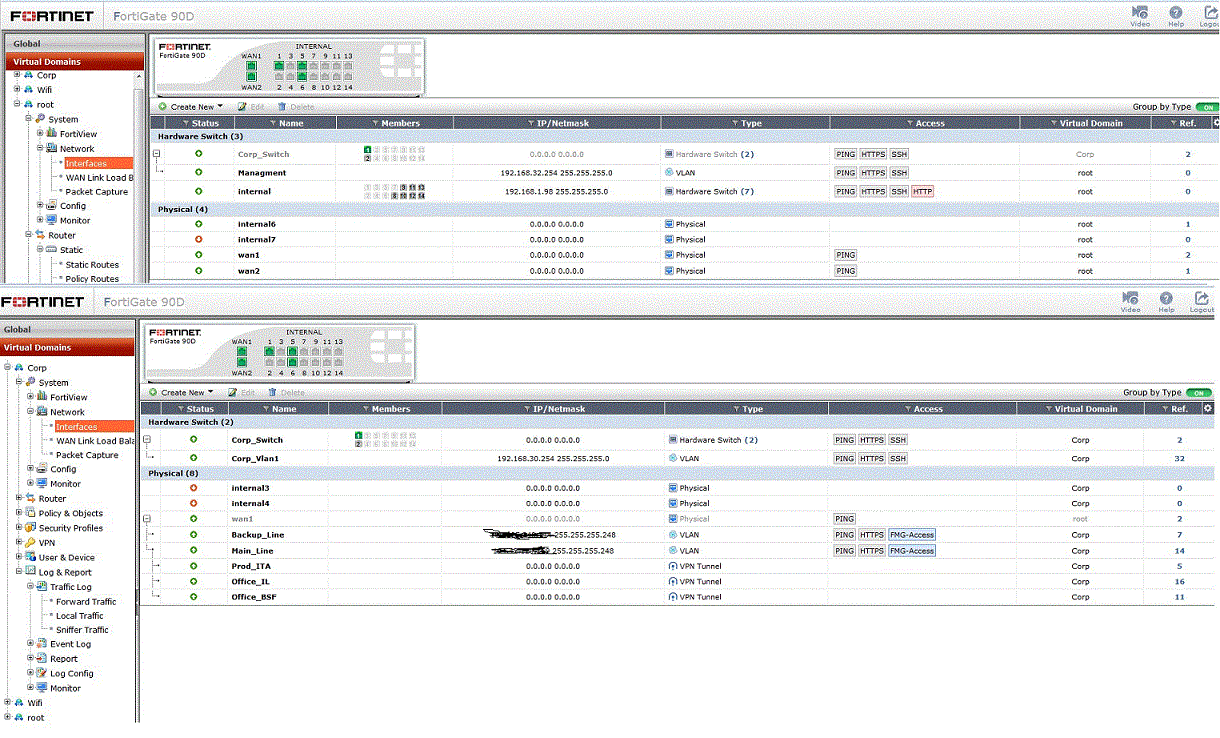Expand the Policy & Objects tree node

click(19, 513)
